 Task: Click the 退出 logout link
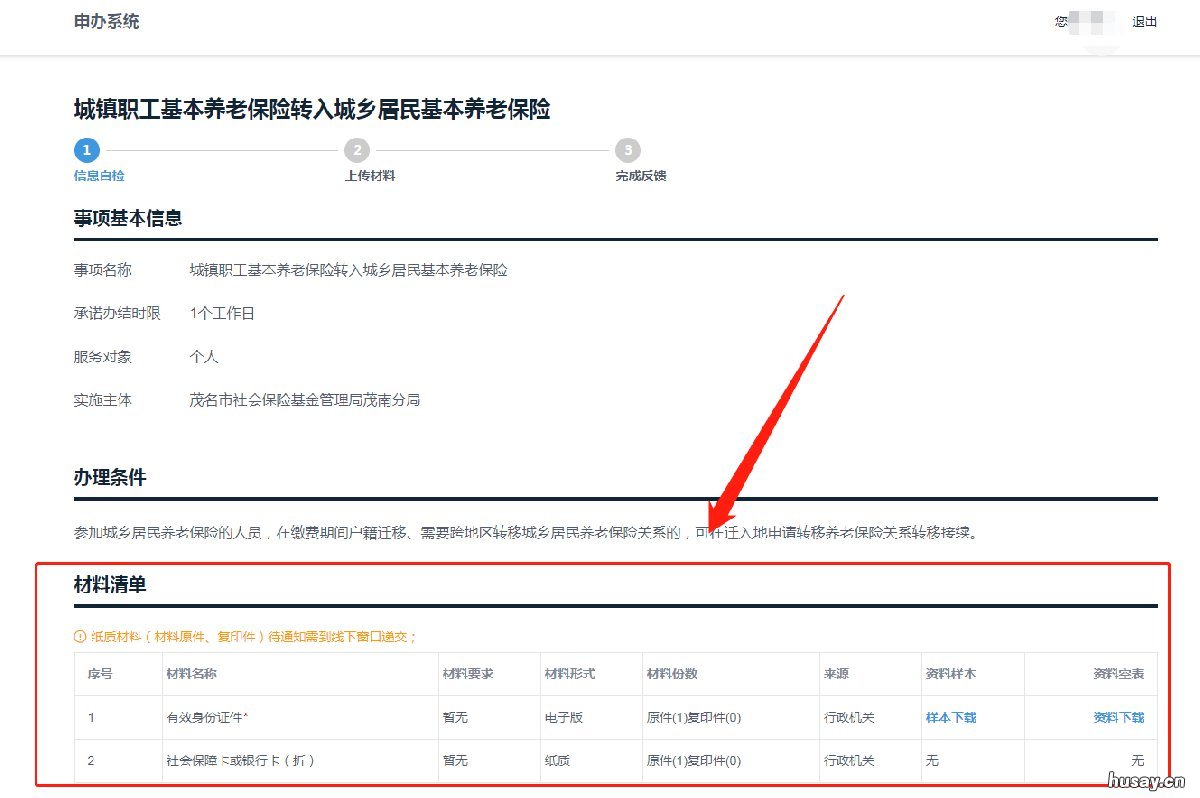click(1144, 22)
